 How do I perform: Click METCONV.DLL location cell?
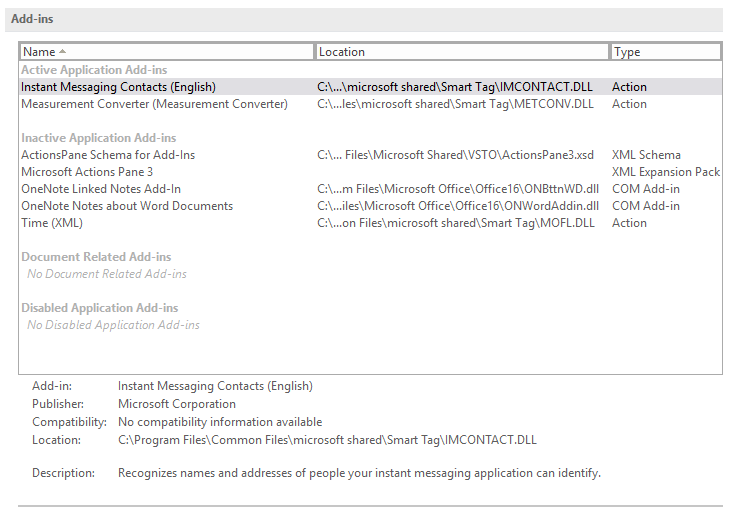coord(455,104)
